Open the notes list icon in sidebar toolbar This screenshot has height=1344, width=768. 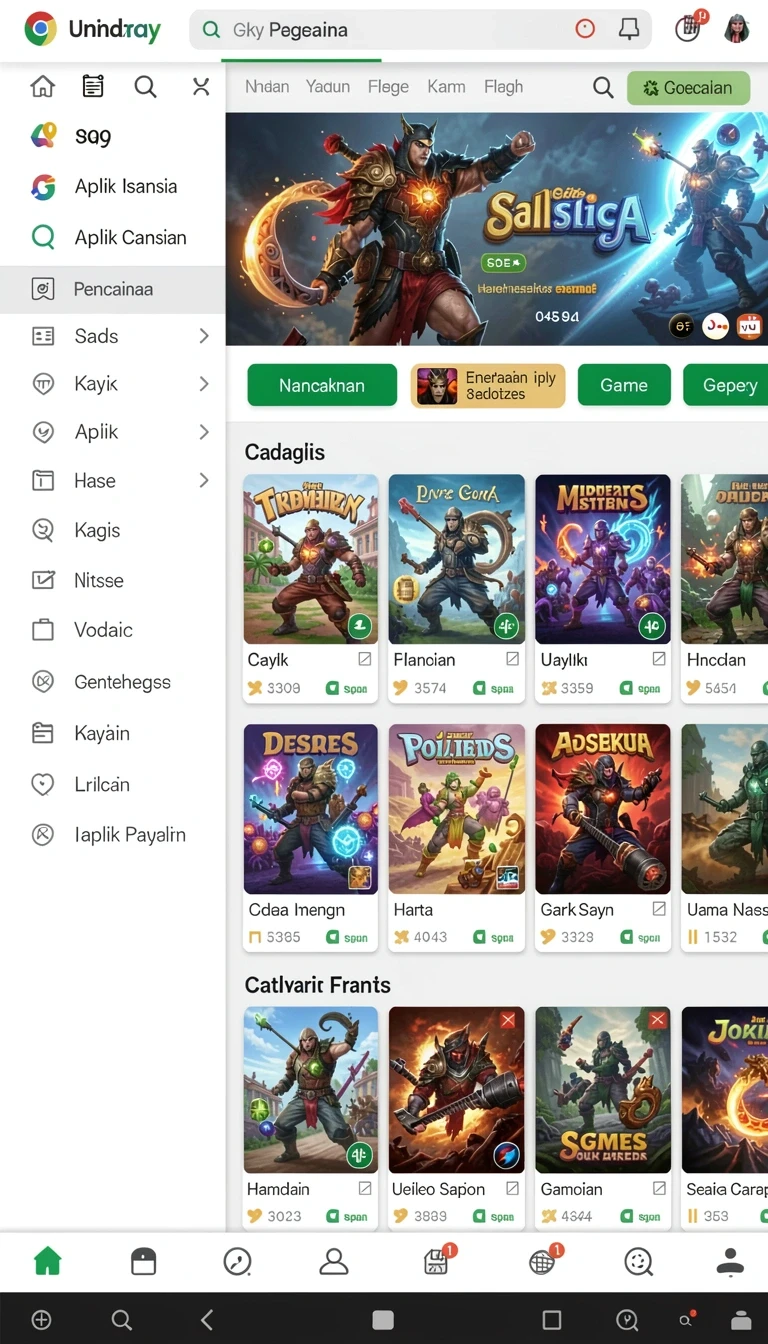click(x=93, y=87)
